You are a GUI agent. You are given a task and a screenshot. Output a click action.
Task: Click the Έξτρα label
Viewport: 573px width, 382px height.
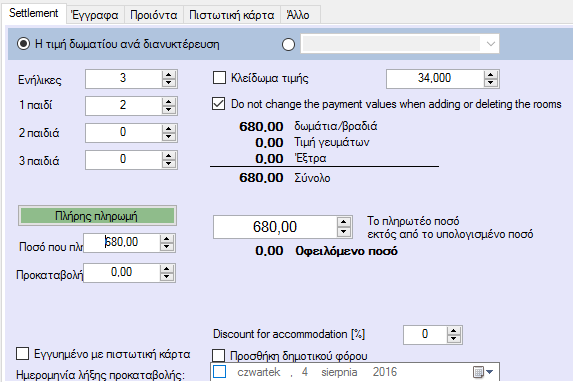[310, 158]
